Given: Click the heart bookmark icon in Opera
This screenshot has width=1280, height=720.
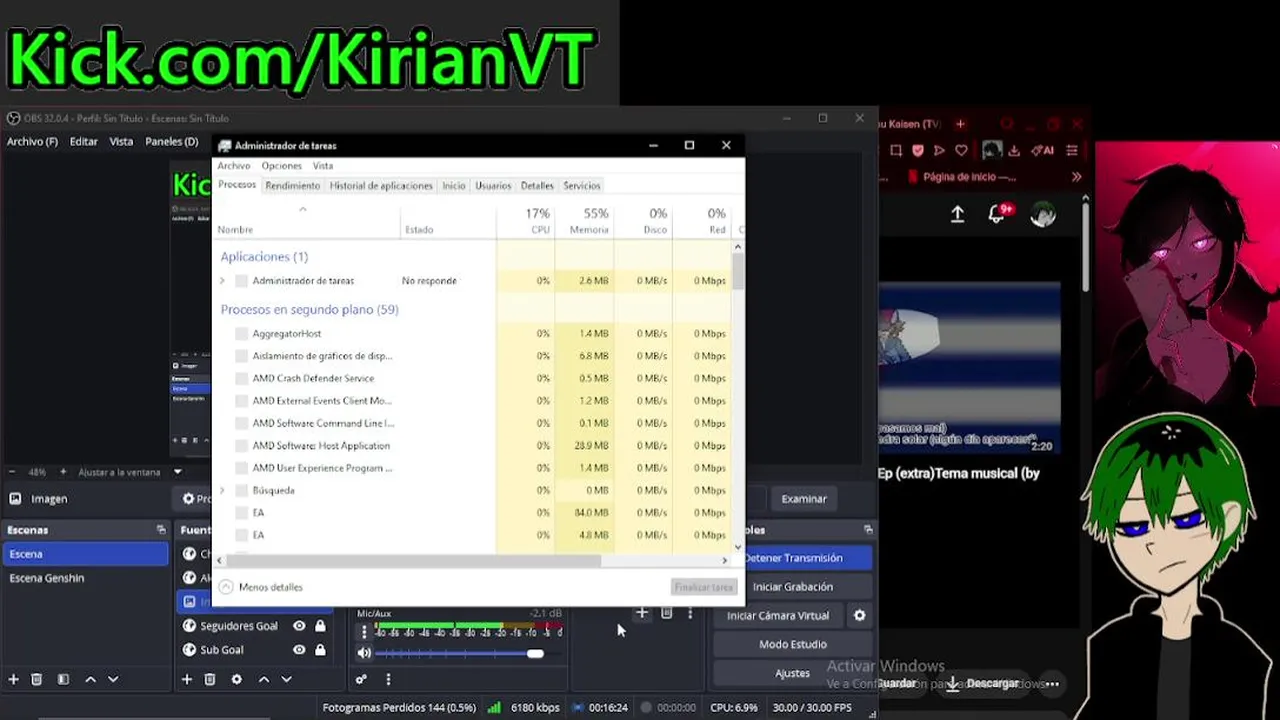Looking at the screenshot, I should (961, 150).
